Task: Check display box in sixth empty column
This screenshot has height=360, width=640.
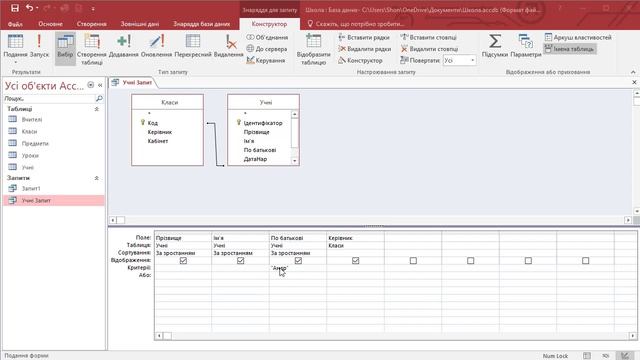Action: point(471,260)
